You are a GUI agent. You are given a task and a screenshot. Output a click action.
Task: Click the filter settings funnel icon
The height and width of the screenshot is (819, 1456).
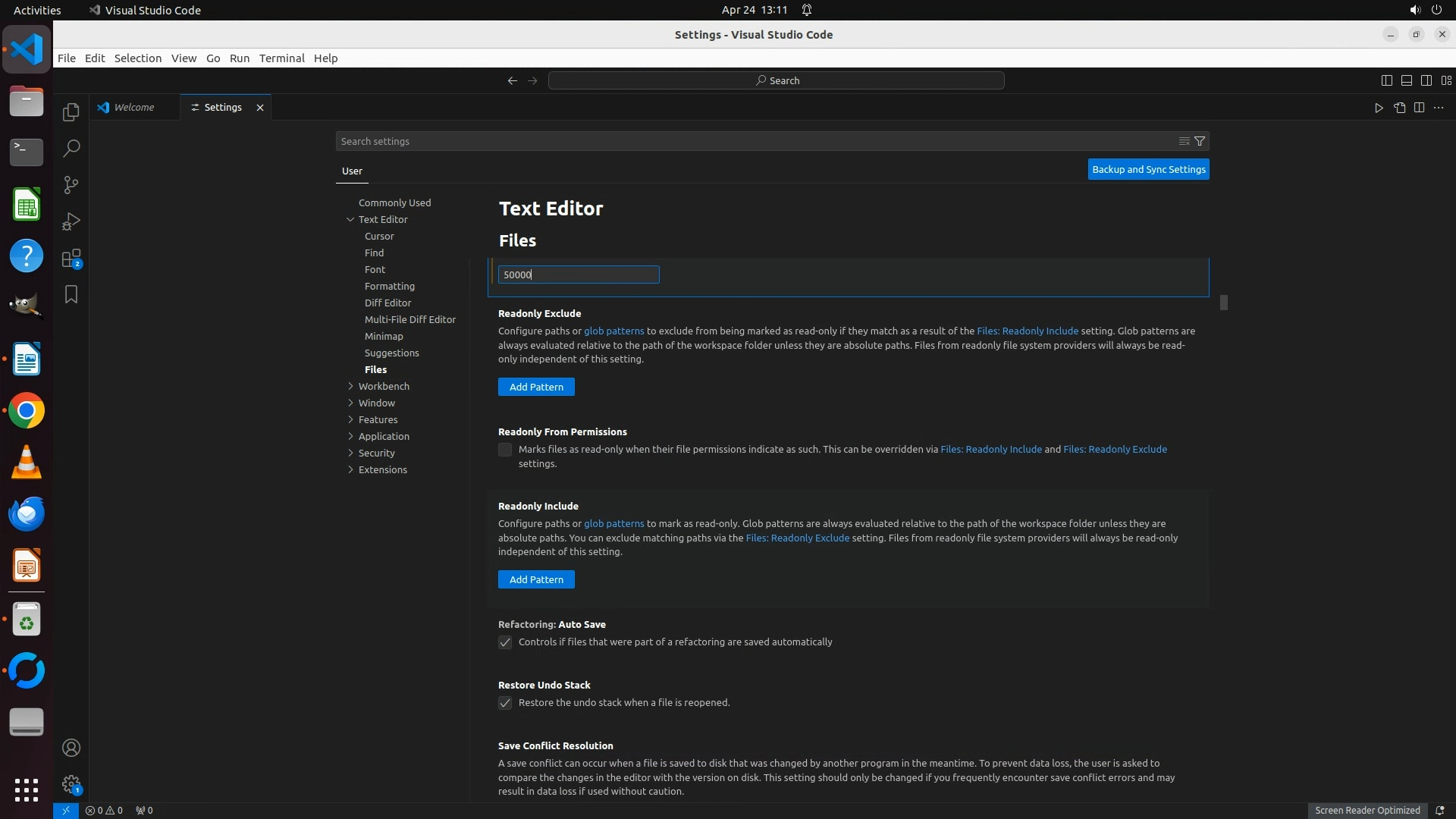pyautogui.click(x=1200, y=141)
